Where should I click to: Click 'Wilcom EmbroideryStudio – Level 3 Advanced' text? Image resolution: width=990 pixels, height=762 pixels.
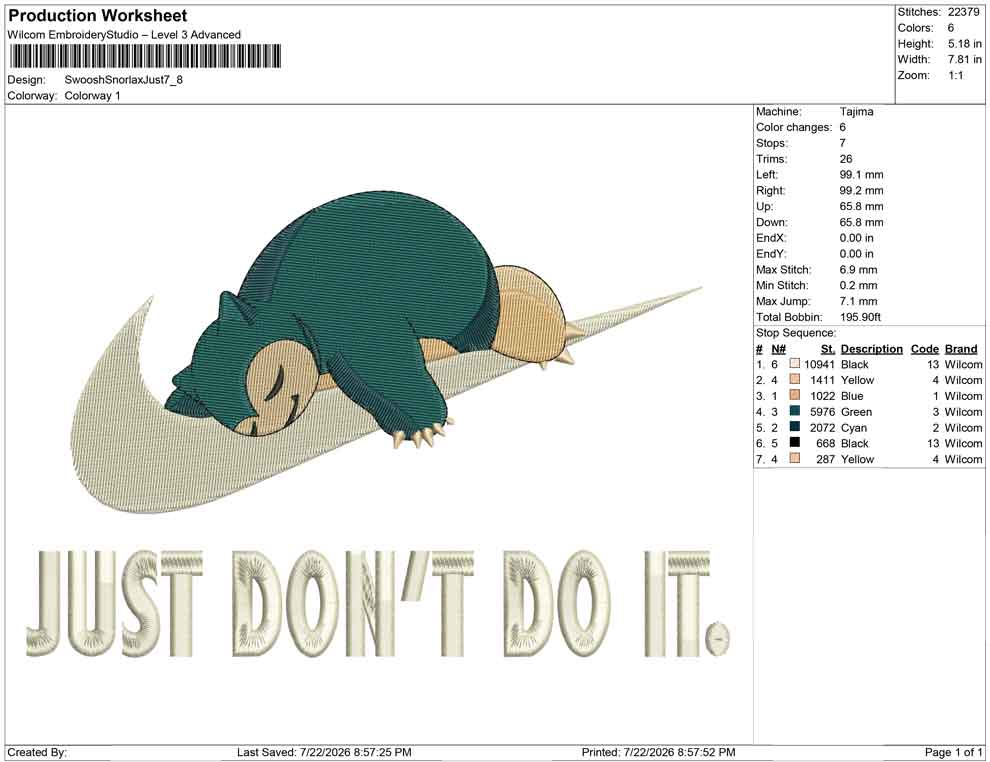(124, 35)
